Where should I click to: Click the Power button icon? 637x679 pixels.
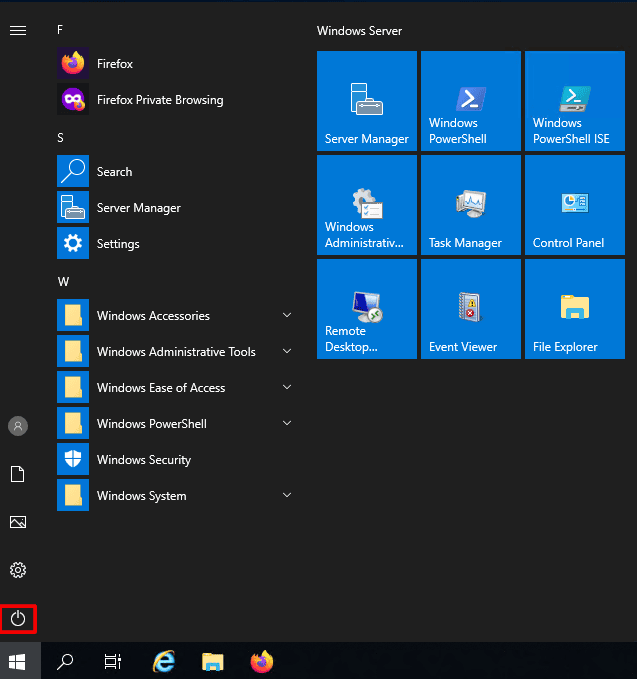click(18, 619)
